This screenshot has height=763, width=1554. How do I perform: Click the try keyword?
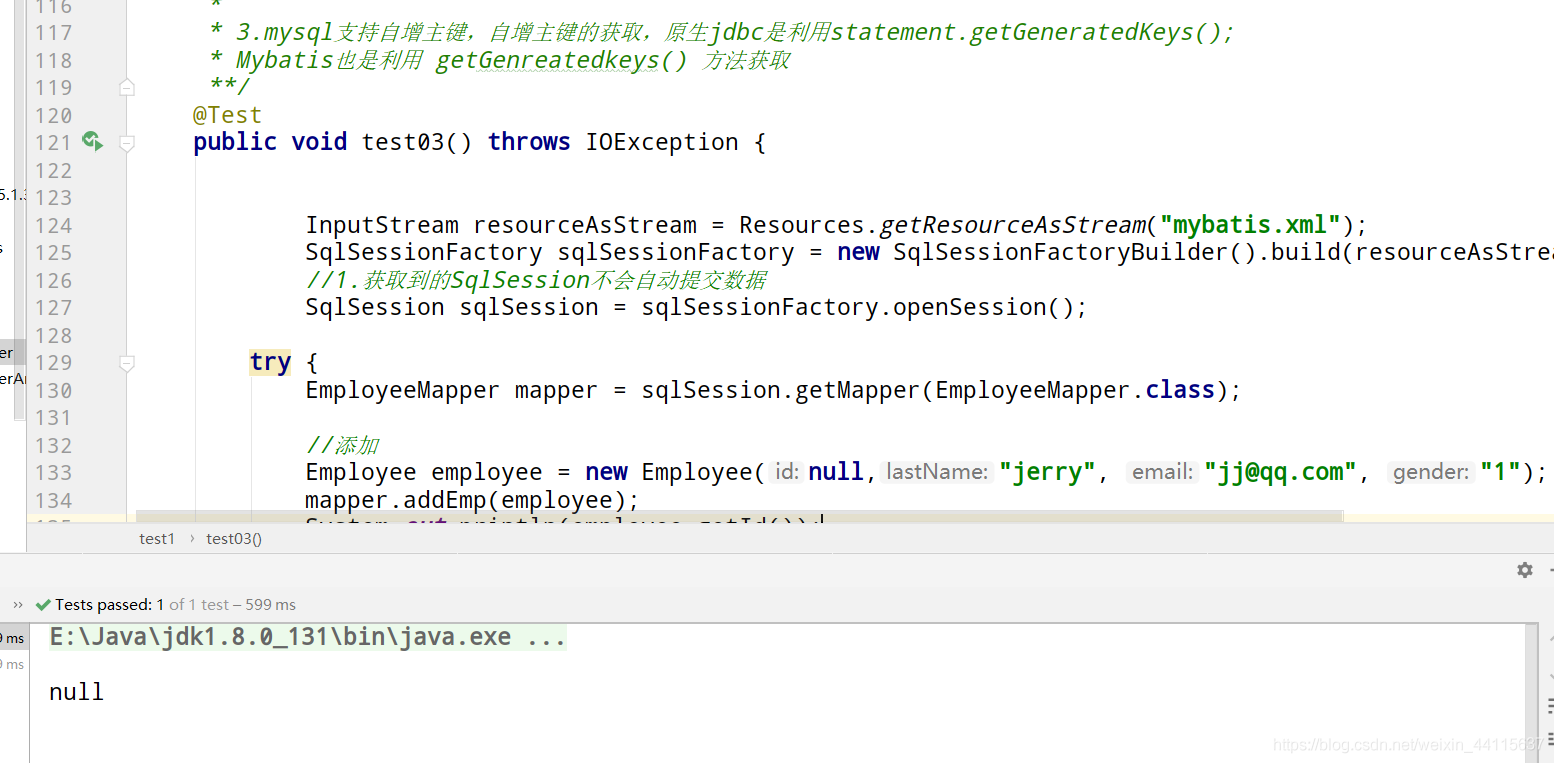(x=270, y=362)
